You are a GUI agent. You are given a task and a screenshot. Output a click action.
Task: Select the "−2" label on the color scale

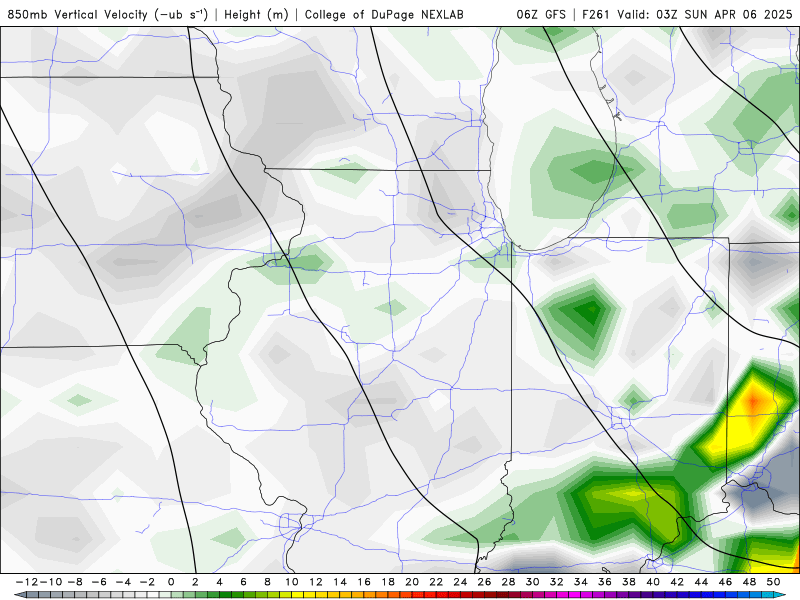pyautogui.click(x=147, y=582)
